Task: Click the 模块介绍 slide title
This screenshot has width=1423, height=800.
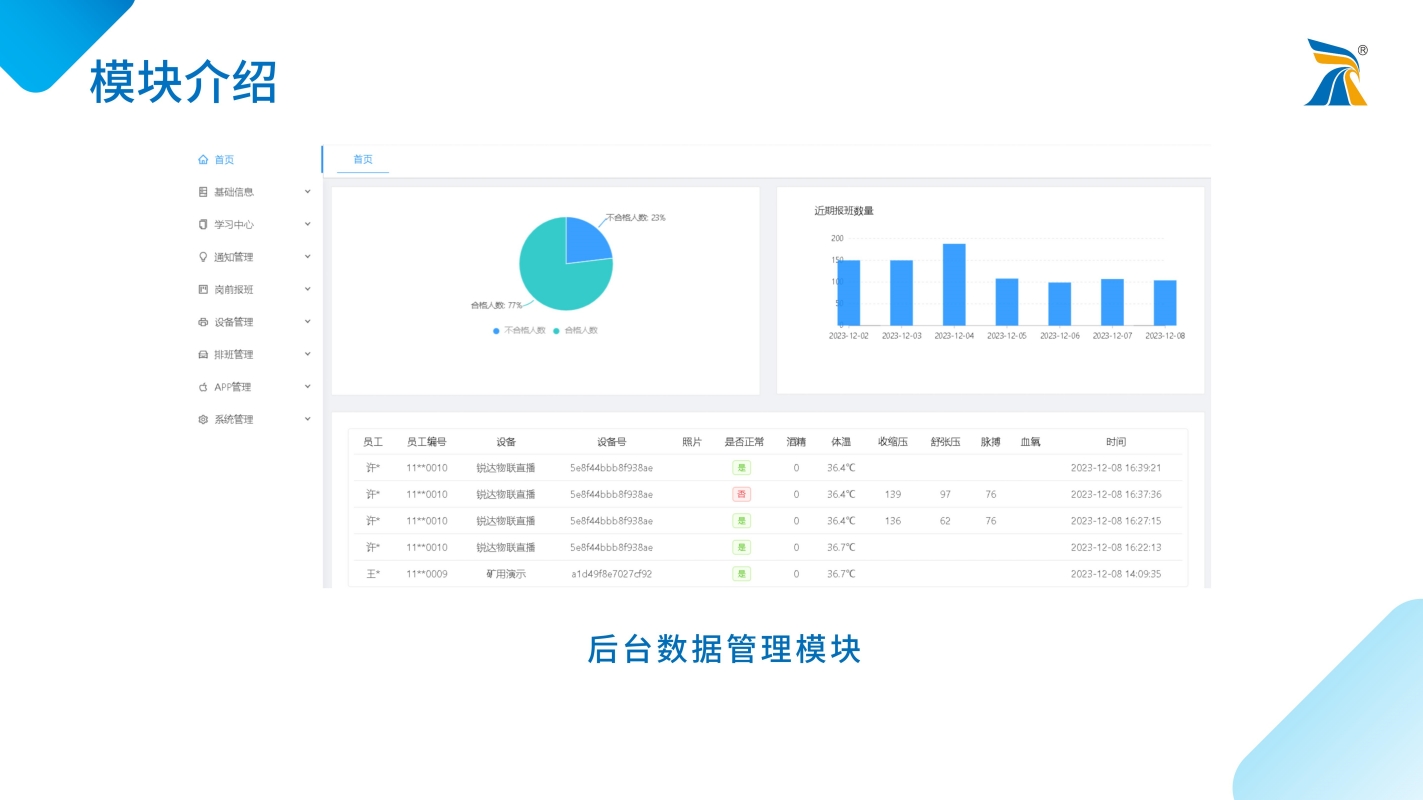Action: (x=183, y=82)
